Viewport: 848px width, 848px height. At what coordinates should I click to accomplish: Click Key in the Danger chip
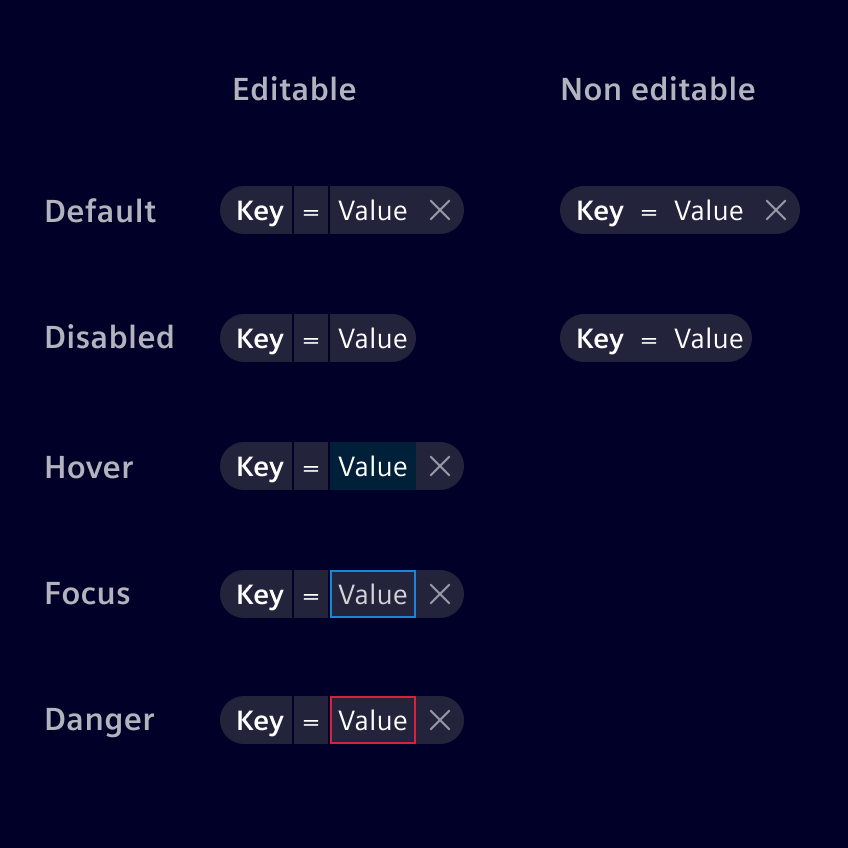259,721
